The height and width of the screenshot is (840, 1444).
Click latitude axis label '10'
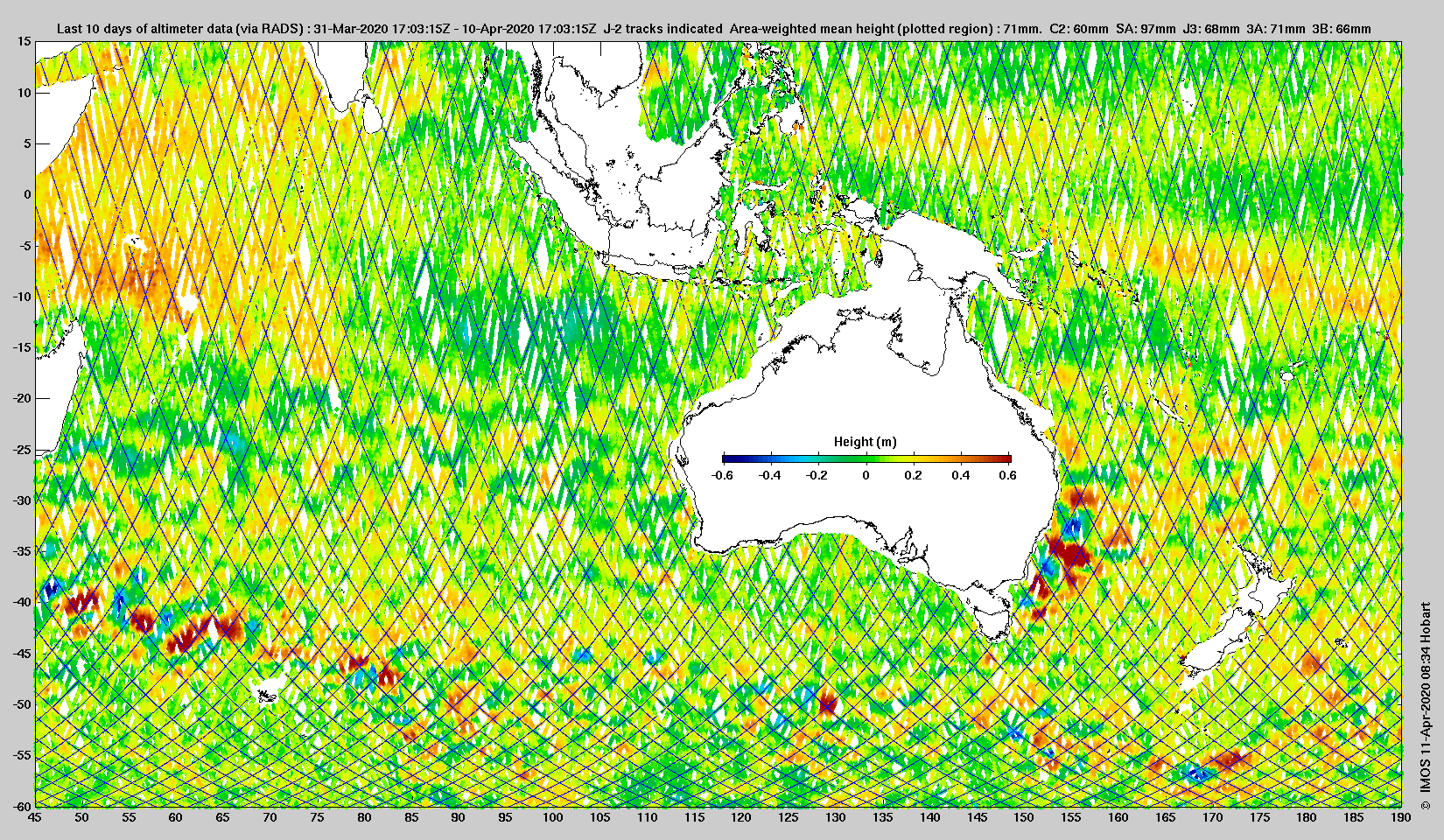(x=25, y=93)
